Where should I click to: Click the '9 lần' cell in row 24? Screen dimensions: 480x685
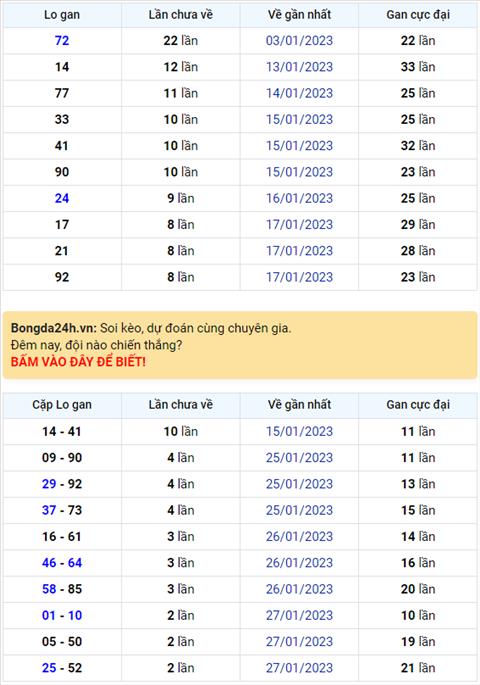180,198
